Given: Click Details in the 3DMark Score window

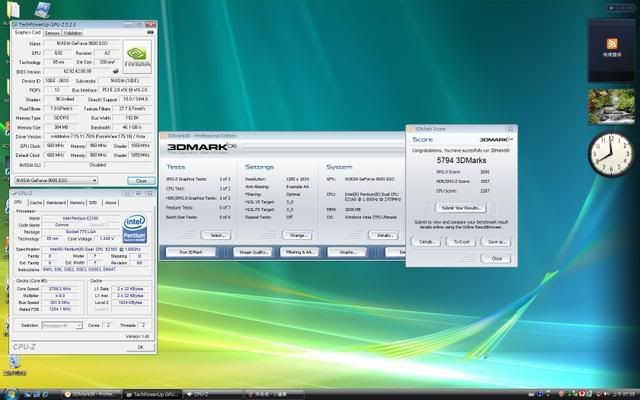Looking at the screenshot, I should click(x=426, y=242).
